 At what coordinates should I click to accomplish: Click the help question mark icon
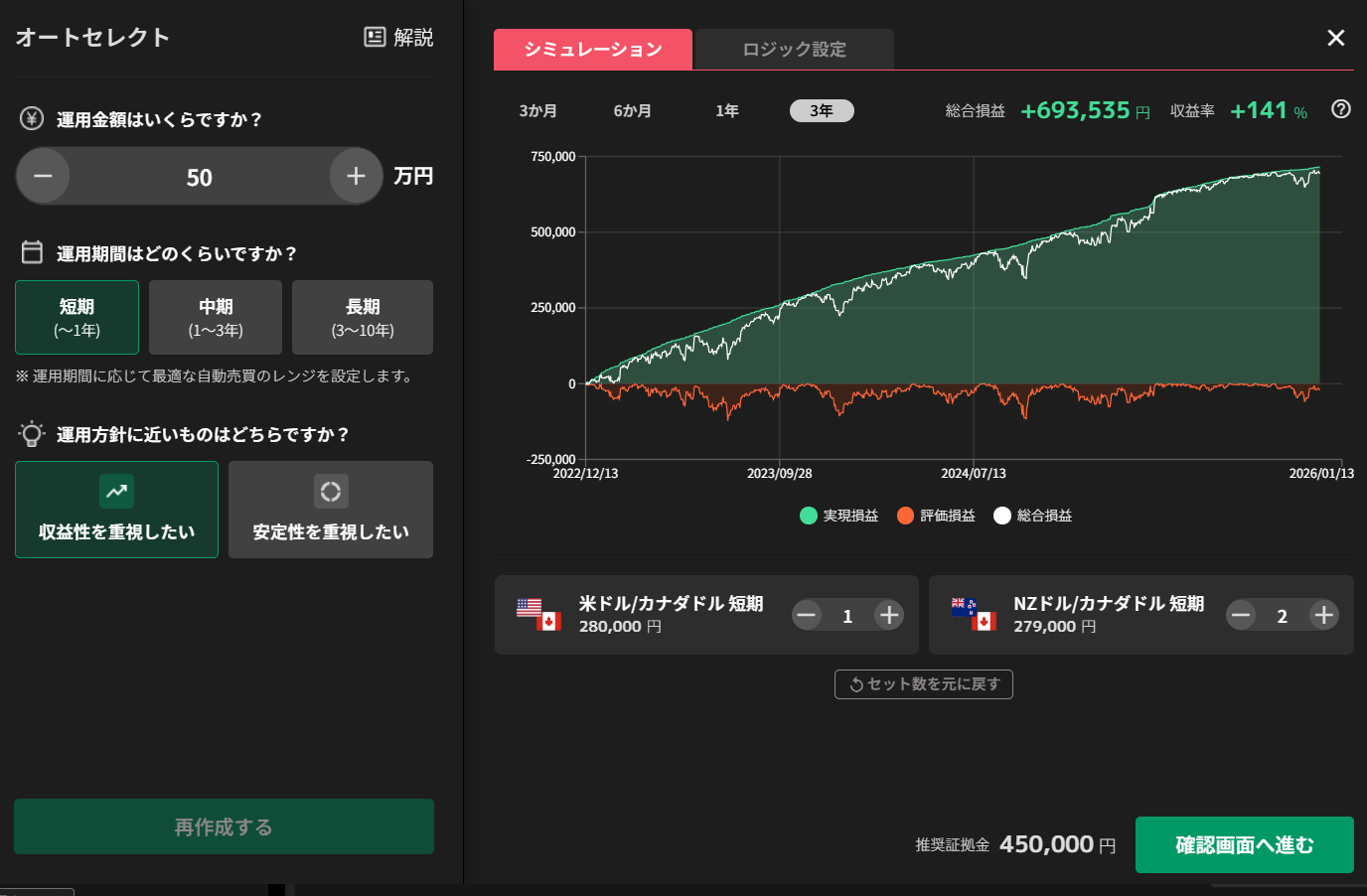click(x=1340, y=110)
